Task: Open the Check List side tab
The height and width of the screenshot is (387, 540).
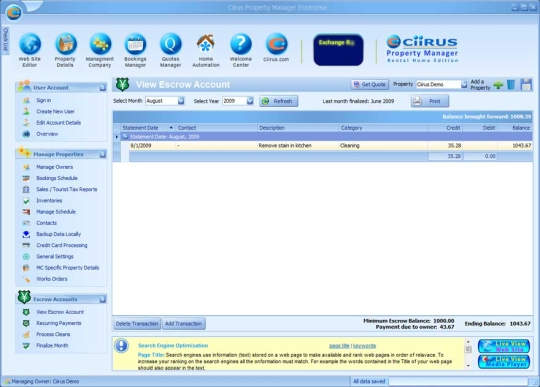Action: (5, 39)
